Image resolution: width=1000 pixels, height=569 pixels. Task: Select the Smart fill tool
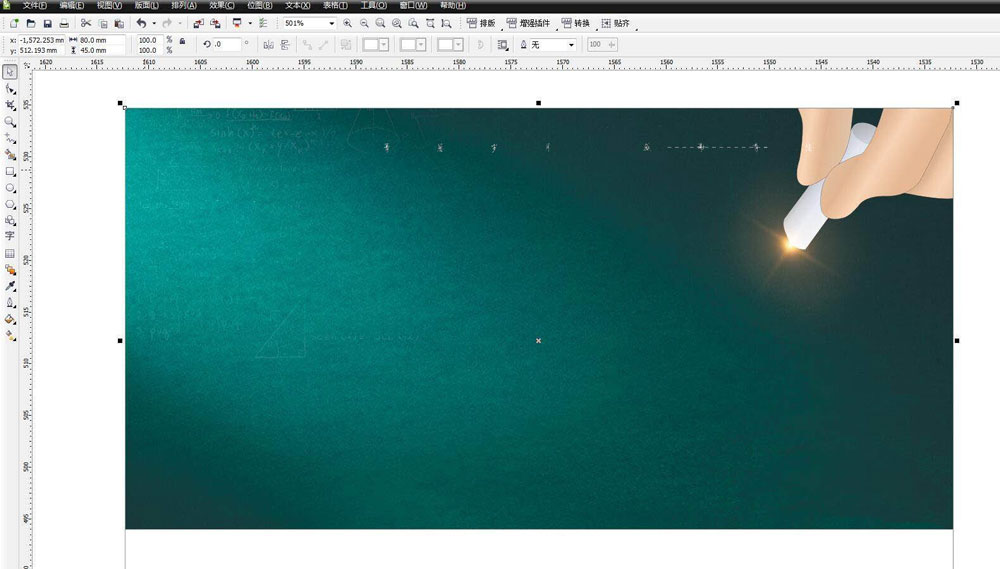tap(10, 154)
